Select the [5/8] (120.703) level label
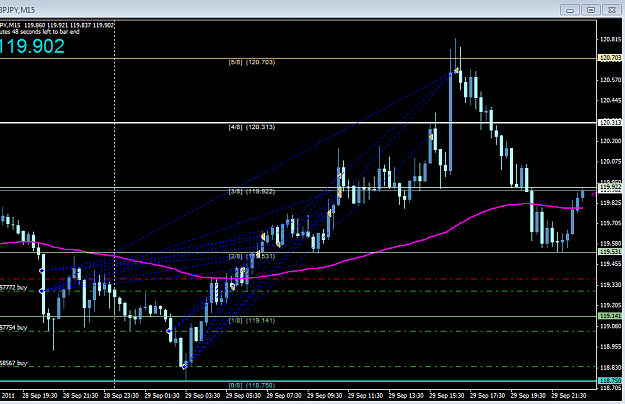Screen dimensions: 625x404 pyautogui.click(x=252, y=62)
